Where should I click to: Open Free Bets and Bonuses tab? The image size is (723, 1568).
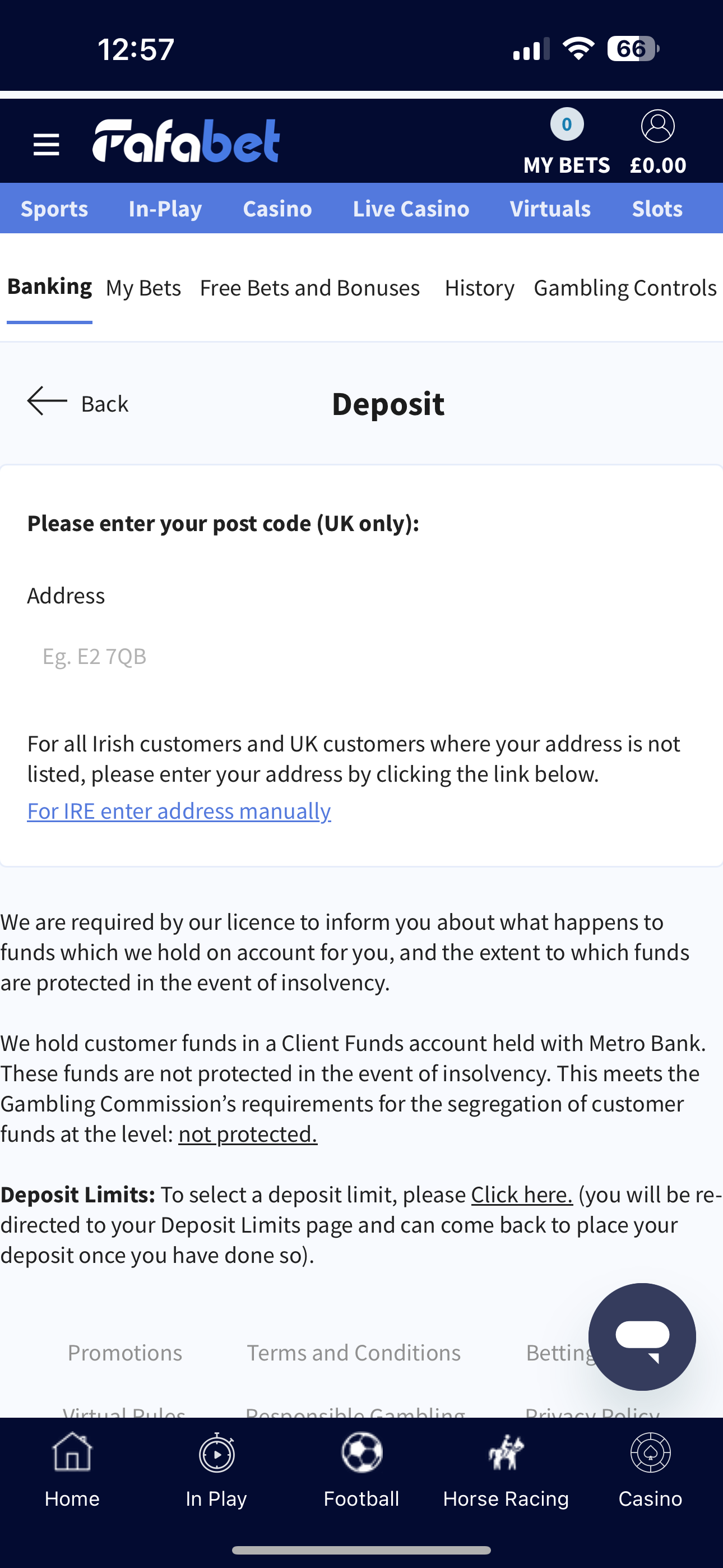coord(310,288)
